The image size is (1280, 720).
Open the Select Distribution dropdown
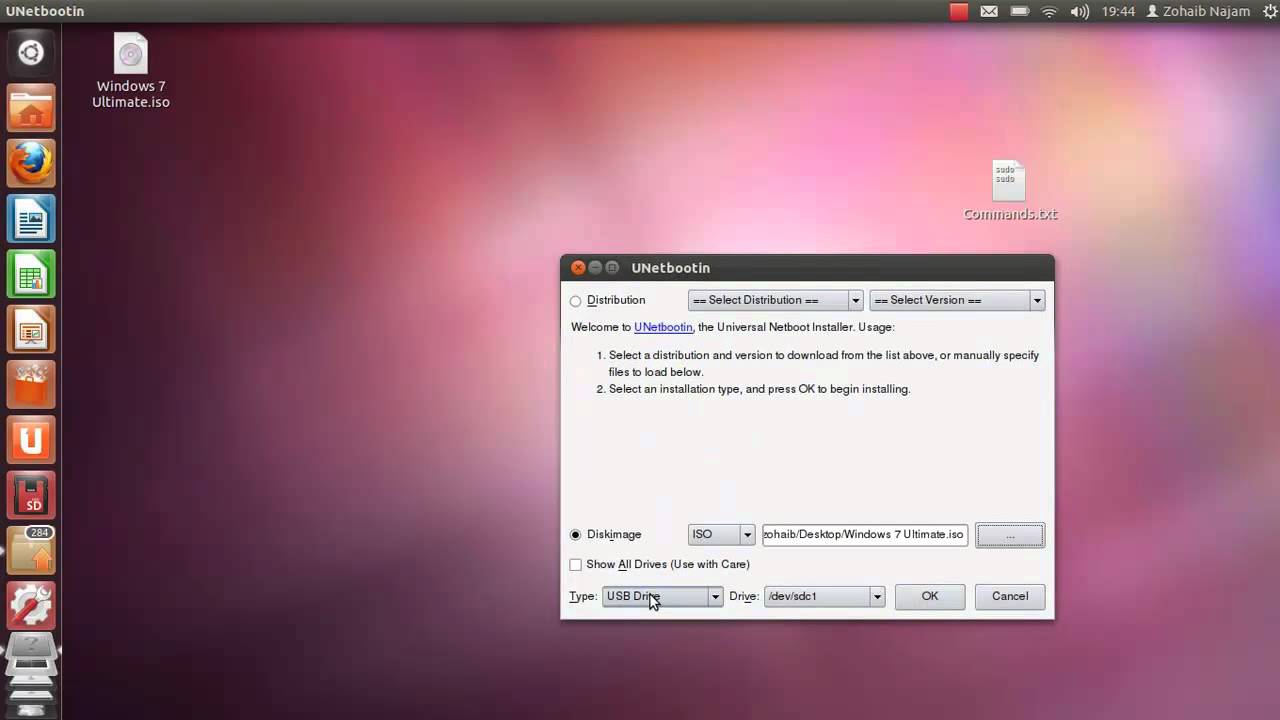point(775,300)
